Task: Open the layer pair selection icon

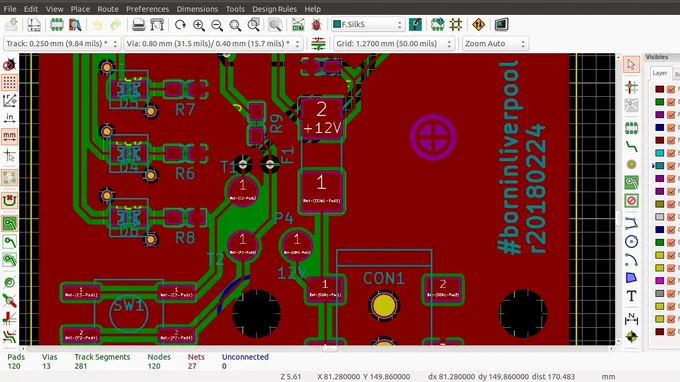Action: coord(415,25)
